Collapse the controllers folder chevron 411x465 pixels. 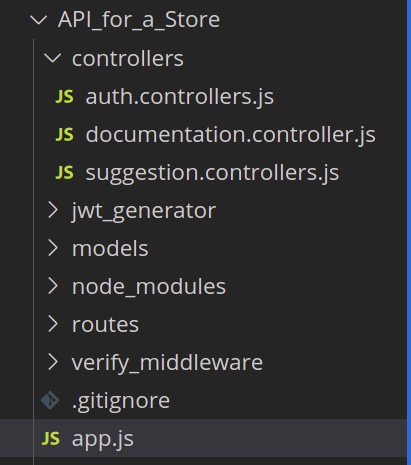(x=53, y=59)
